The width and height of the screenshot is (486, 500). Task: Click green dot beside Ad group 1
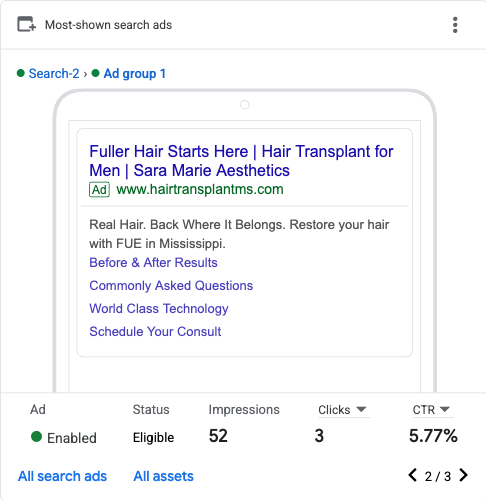pyautogui.click(x=95, y=73)
